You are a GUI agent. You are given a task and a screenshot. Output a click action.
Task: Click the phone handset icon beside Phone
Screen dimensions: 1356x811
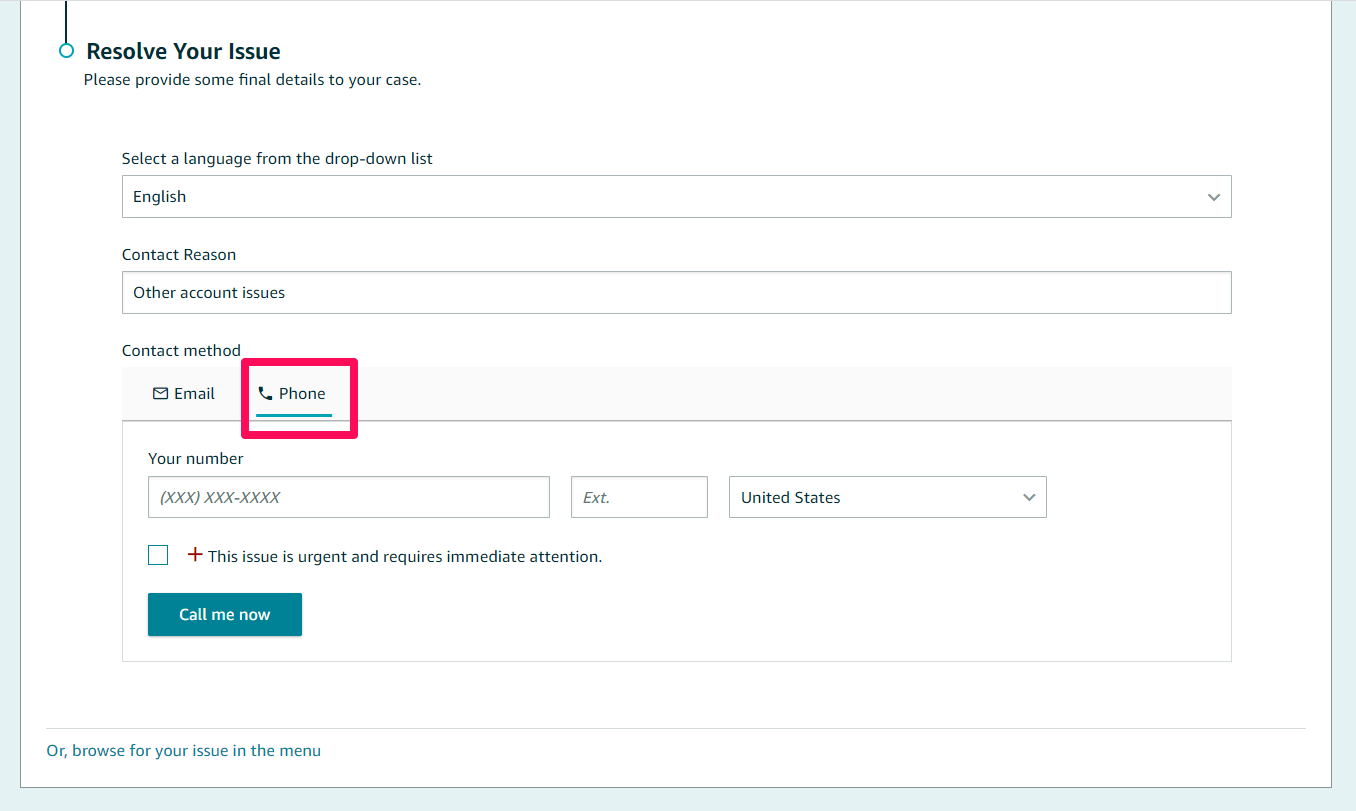[x=264, y=393]
